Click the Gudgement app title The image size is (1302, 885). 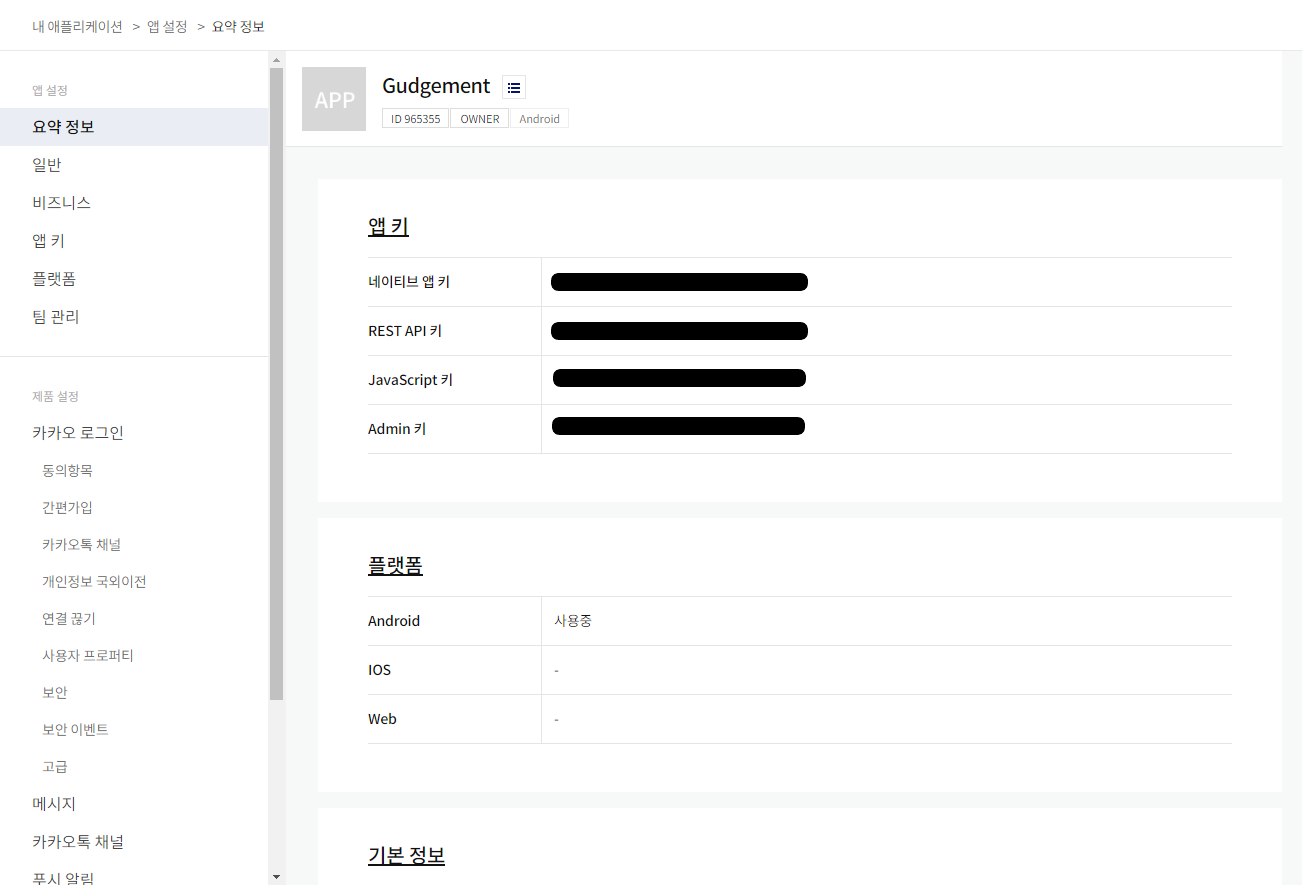point(436,86)
